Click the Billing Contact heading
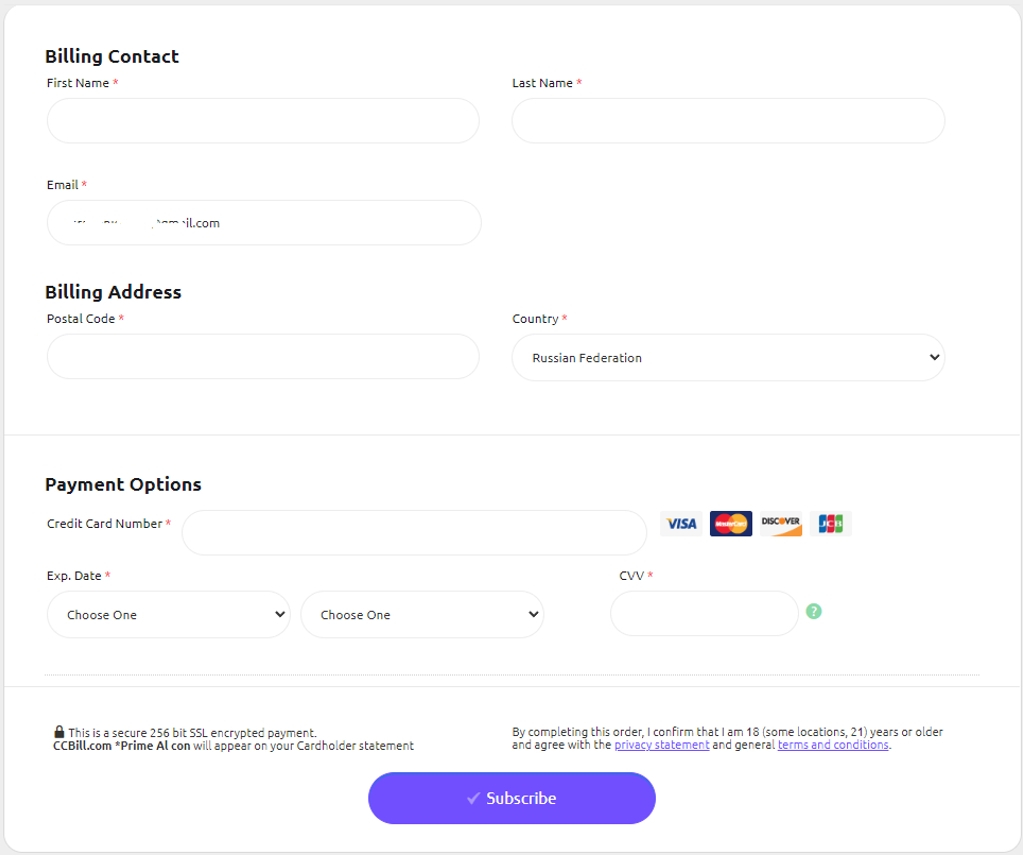The width and height of the screenshot is (1023, 856). (x=112, y=56)
